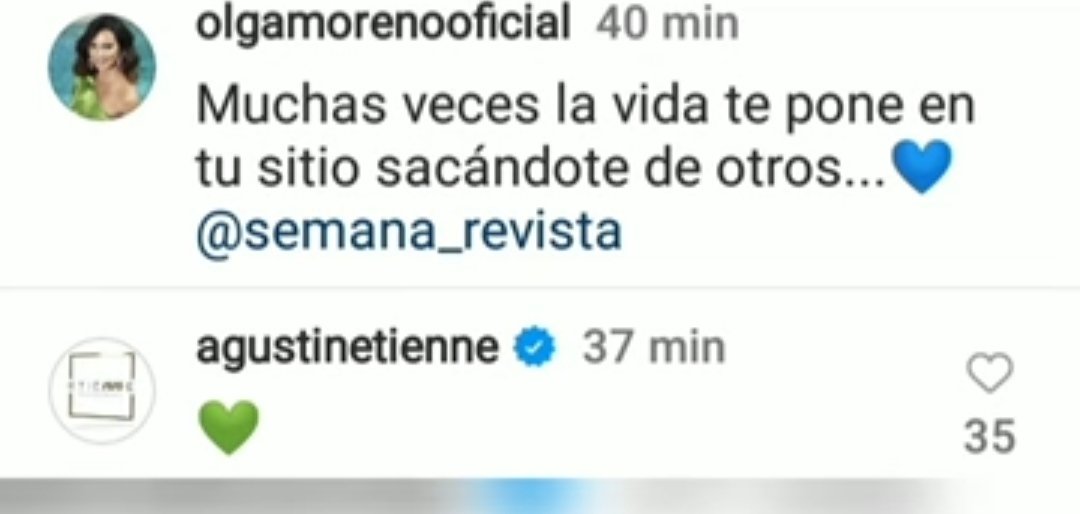View the 35 likes on the comment

[x=990, y=437]
